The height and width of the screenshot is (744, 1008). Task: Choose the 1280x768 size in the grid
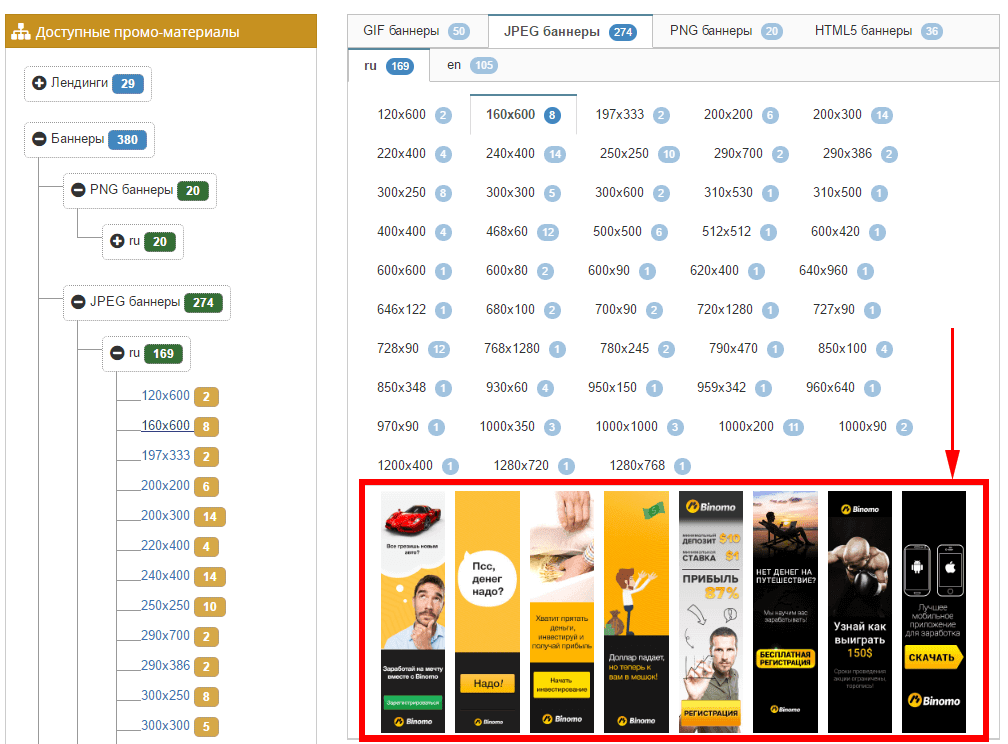[649, 466]
